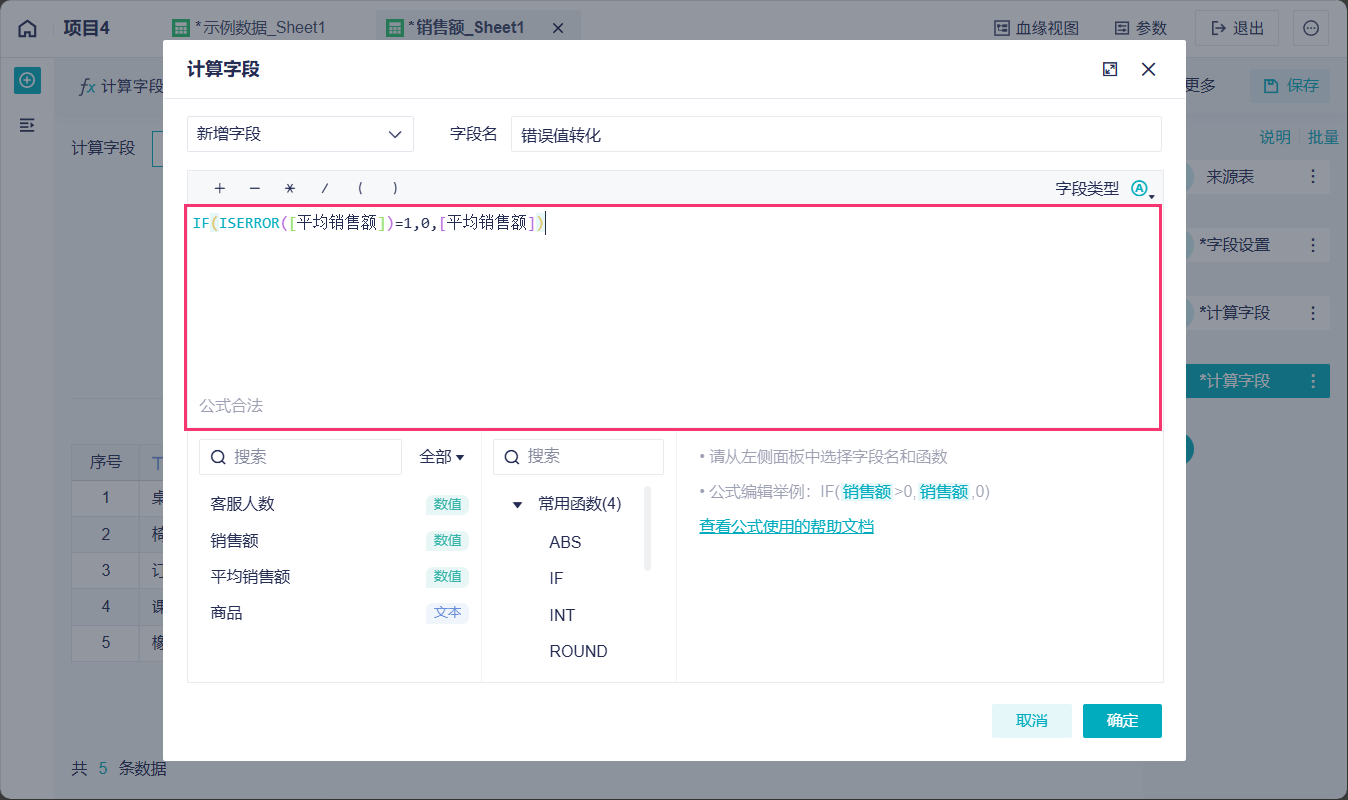Select the IF function
This screenshot has width=1348, height=800.
[556, 578]
